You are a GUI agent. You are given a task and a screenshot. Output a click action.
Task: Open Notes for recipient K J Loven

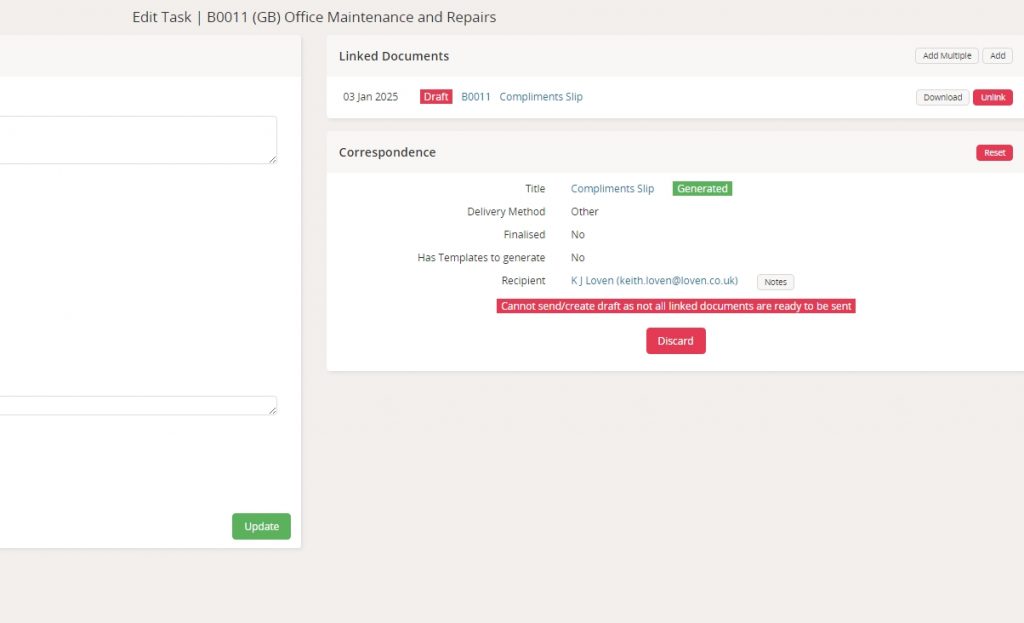[x=775, y=282]
